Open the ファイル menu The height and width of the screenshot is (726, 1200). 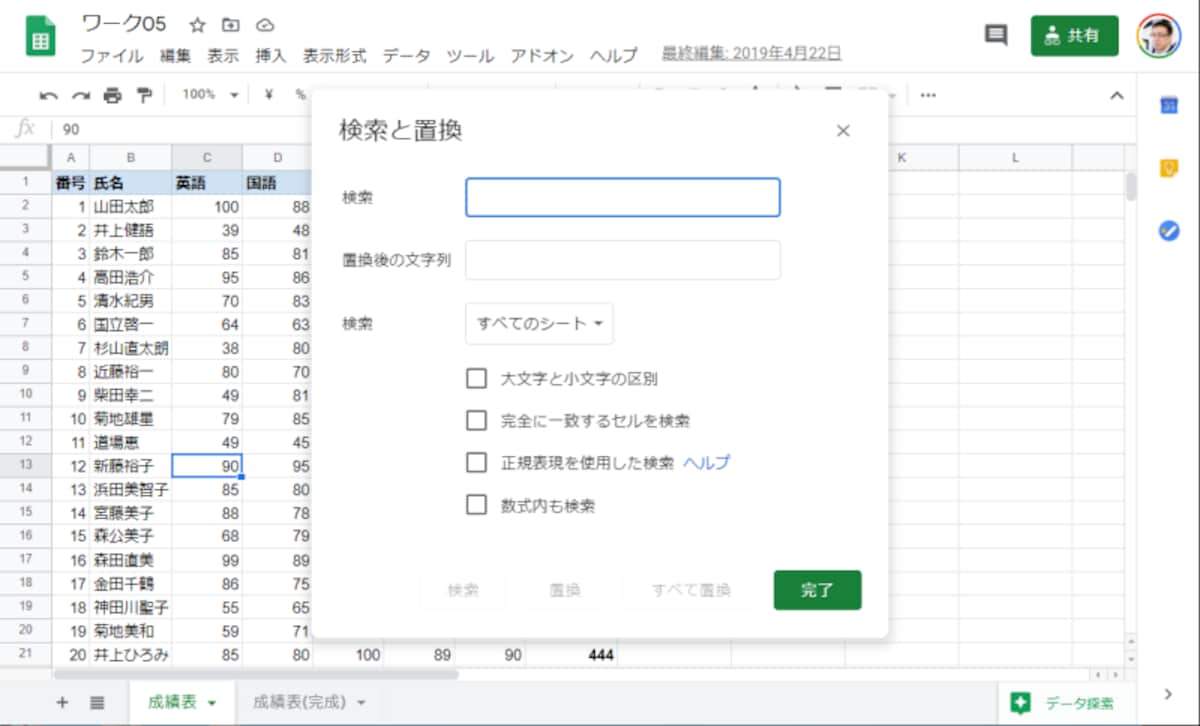[x=111, y=55]
